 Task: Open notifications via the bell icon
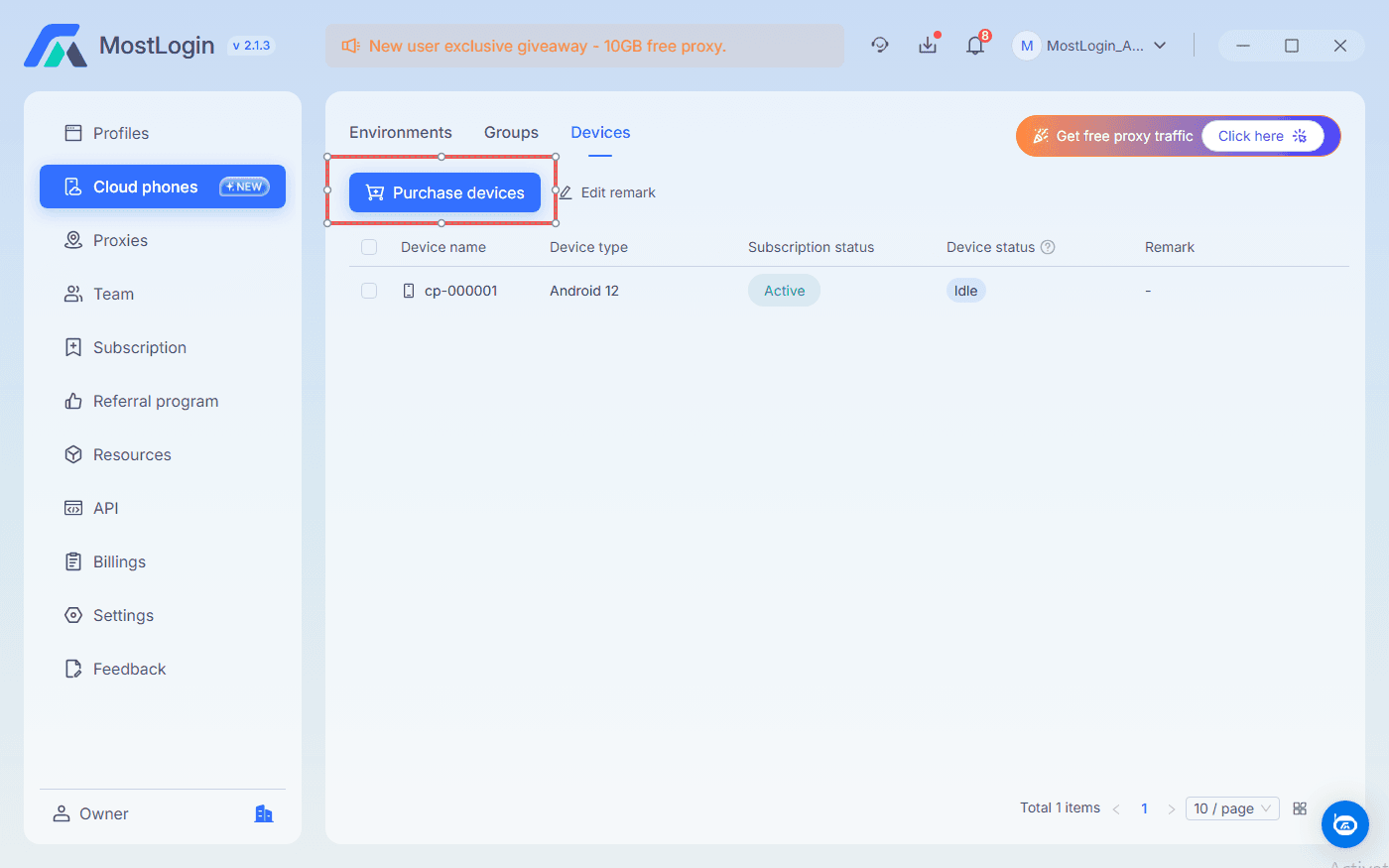[x=975, y=45]
